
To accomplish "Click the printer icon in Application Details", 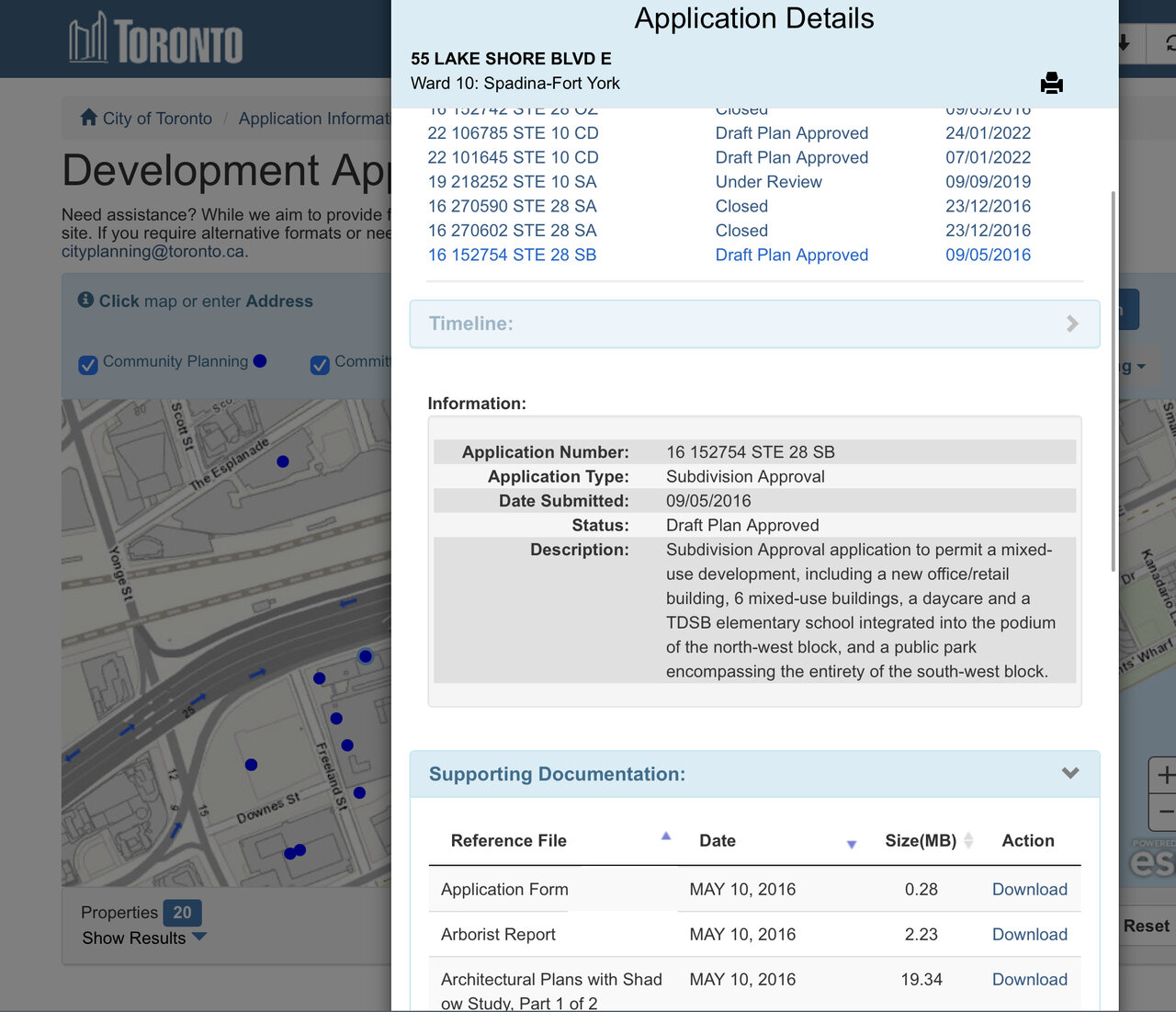I will (x=1051, y=84).
